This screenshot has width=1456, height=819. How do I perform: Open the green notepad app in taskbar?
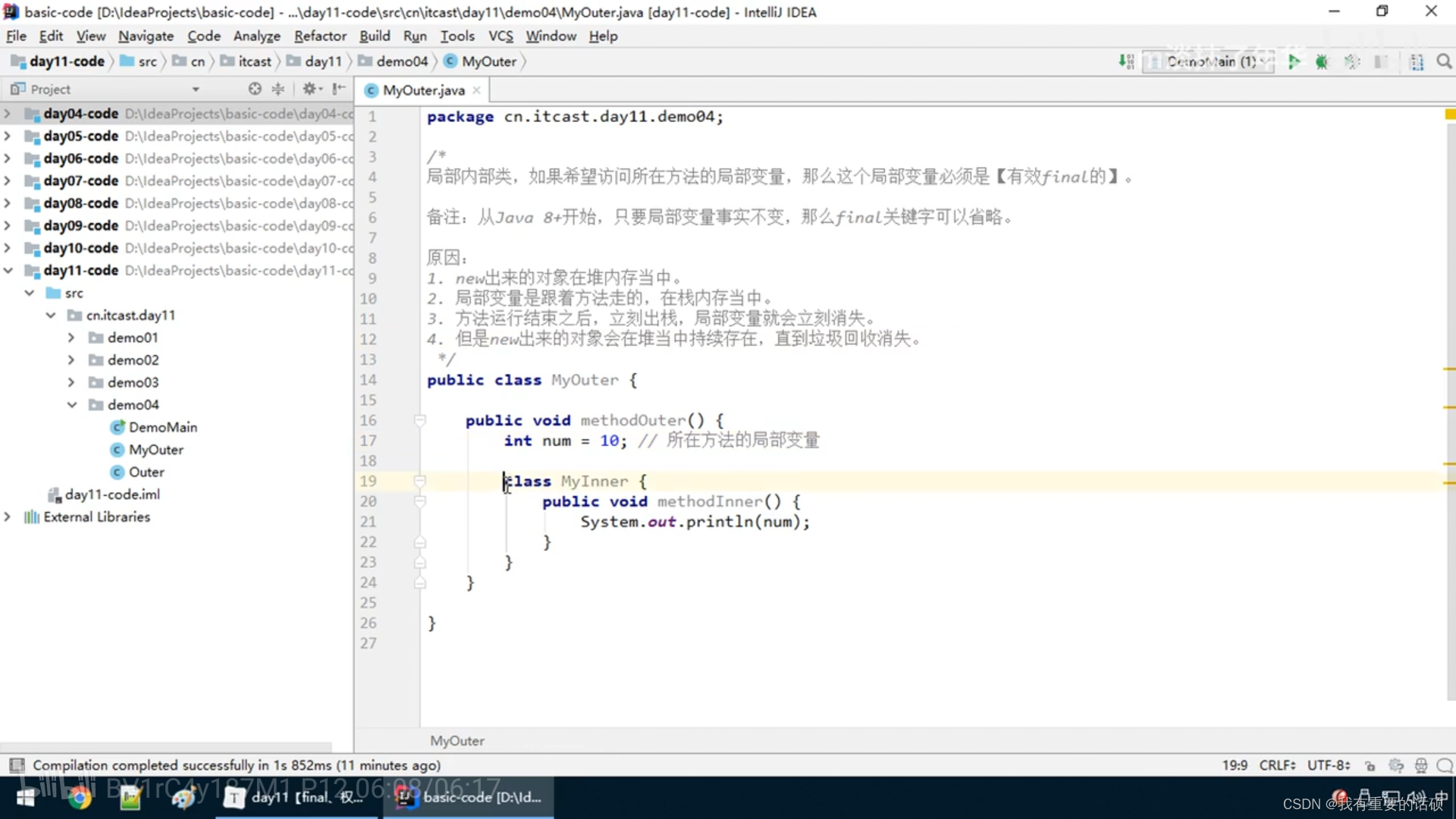pos(130,797)
